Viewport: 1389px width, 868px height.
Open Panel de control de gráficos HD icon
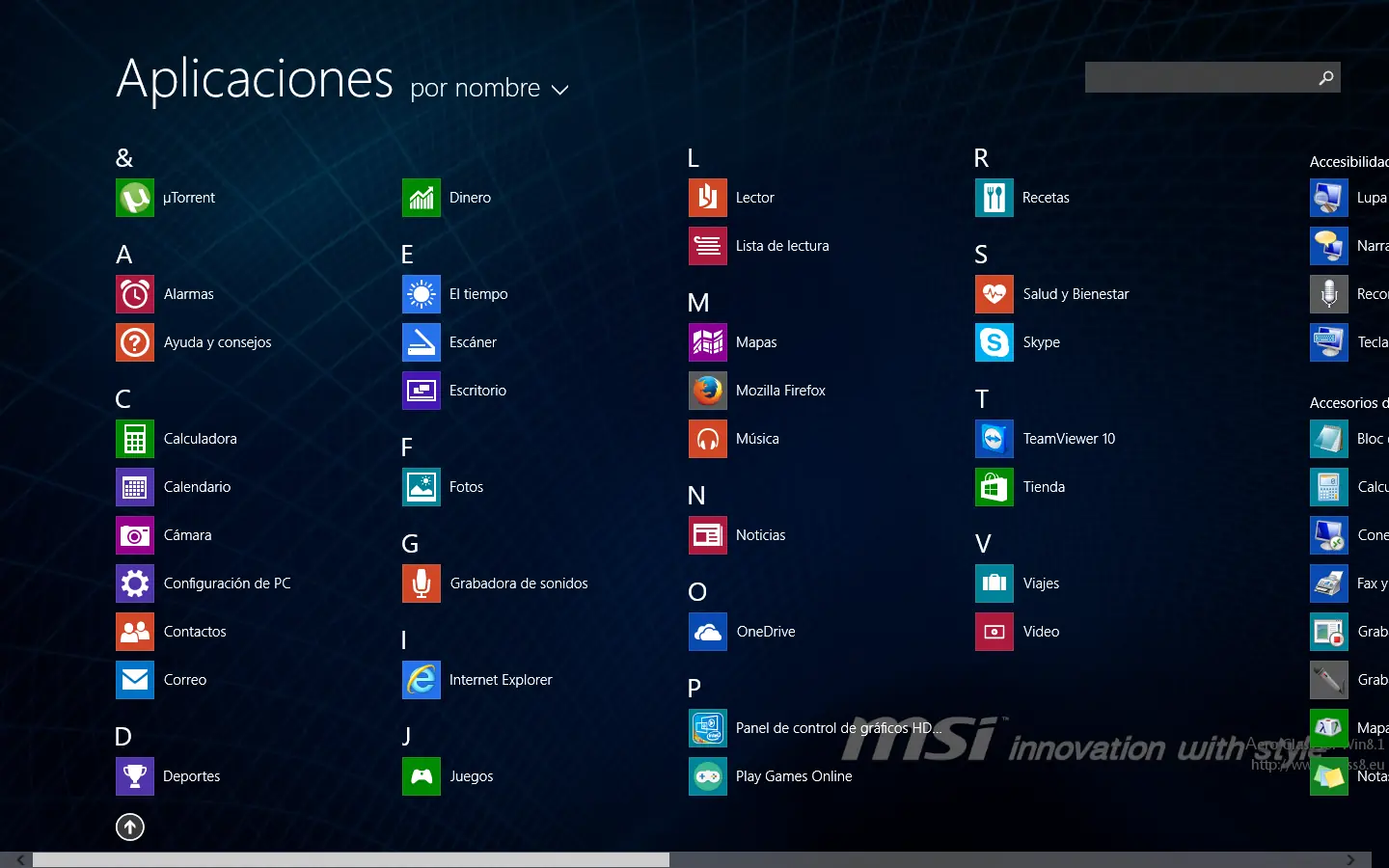[708, 728]
